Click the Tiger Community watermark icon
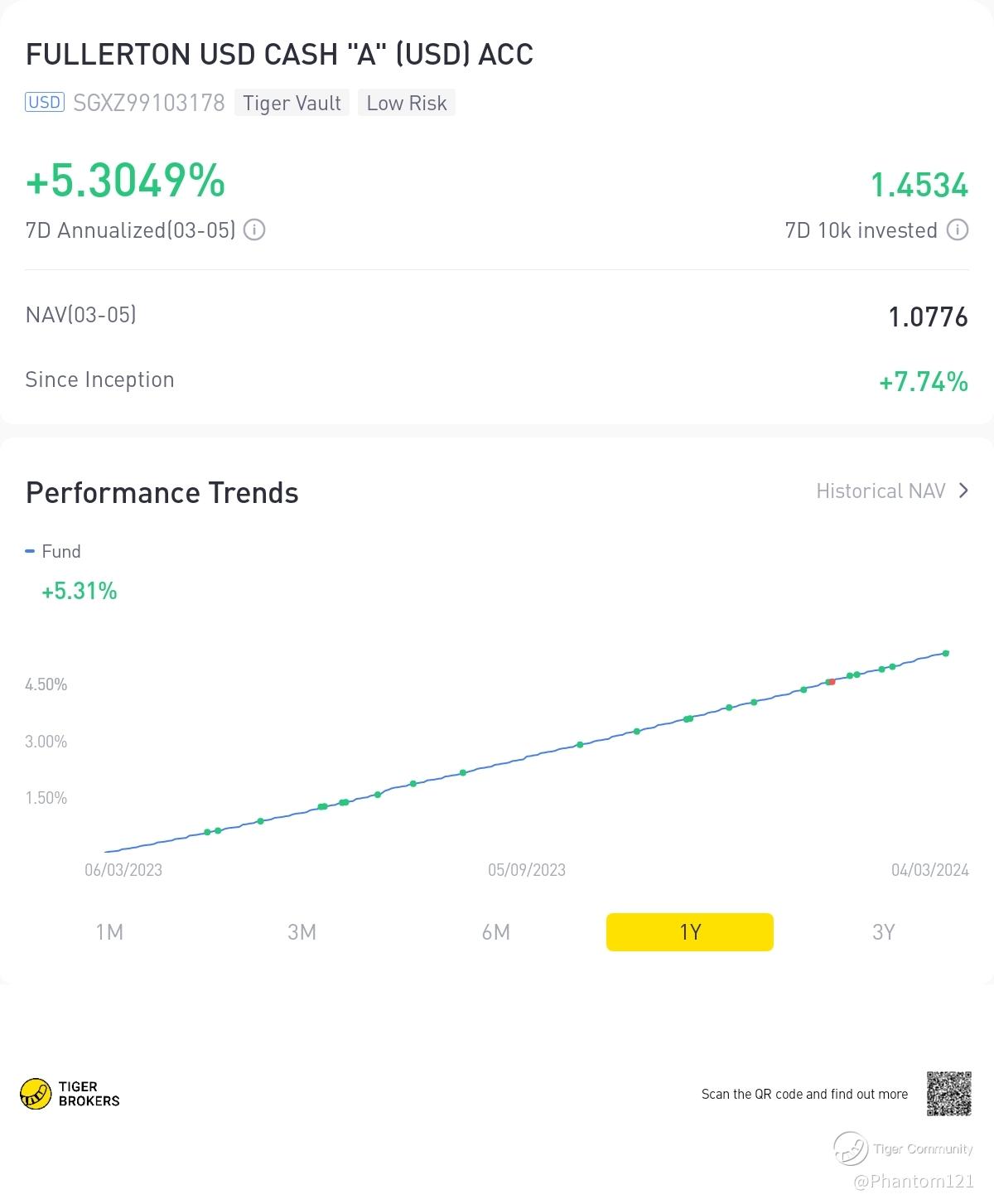Viewport: 994px width, 1204px height. 851,1148
